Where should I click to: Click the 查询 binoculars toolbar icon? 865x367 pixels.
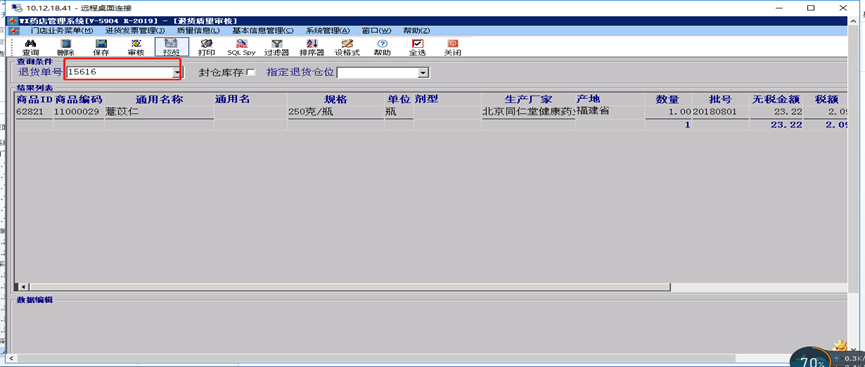coord(30,47)
